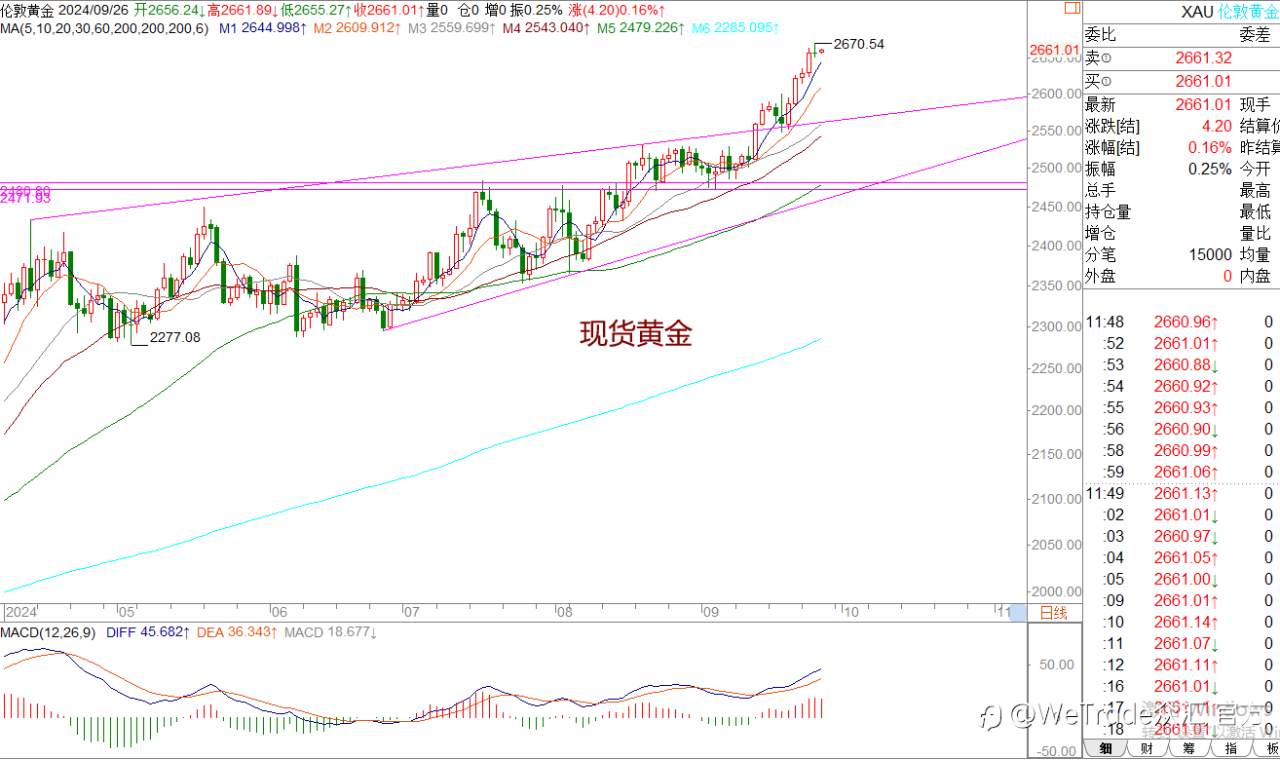This screenshot has height=760, width=1280.
Task: Select the :03 tick row 2660.97
Action: tap(1181, 537)
